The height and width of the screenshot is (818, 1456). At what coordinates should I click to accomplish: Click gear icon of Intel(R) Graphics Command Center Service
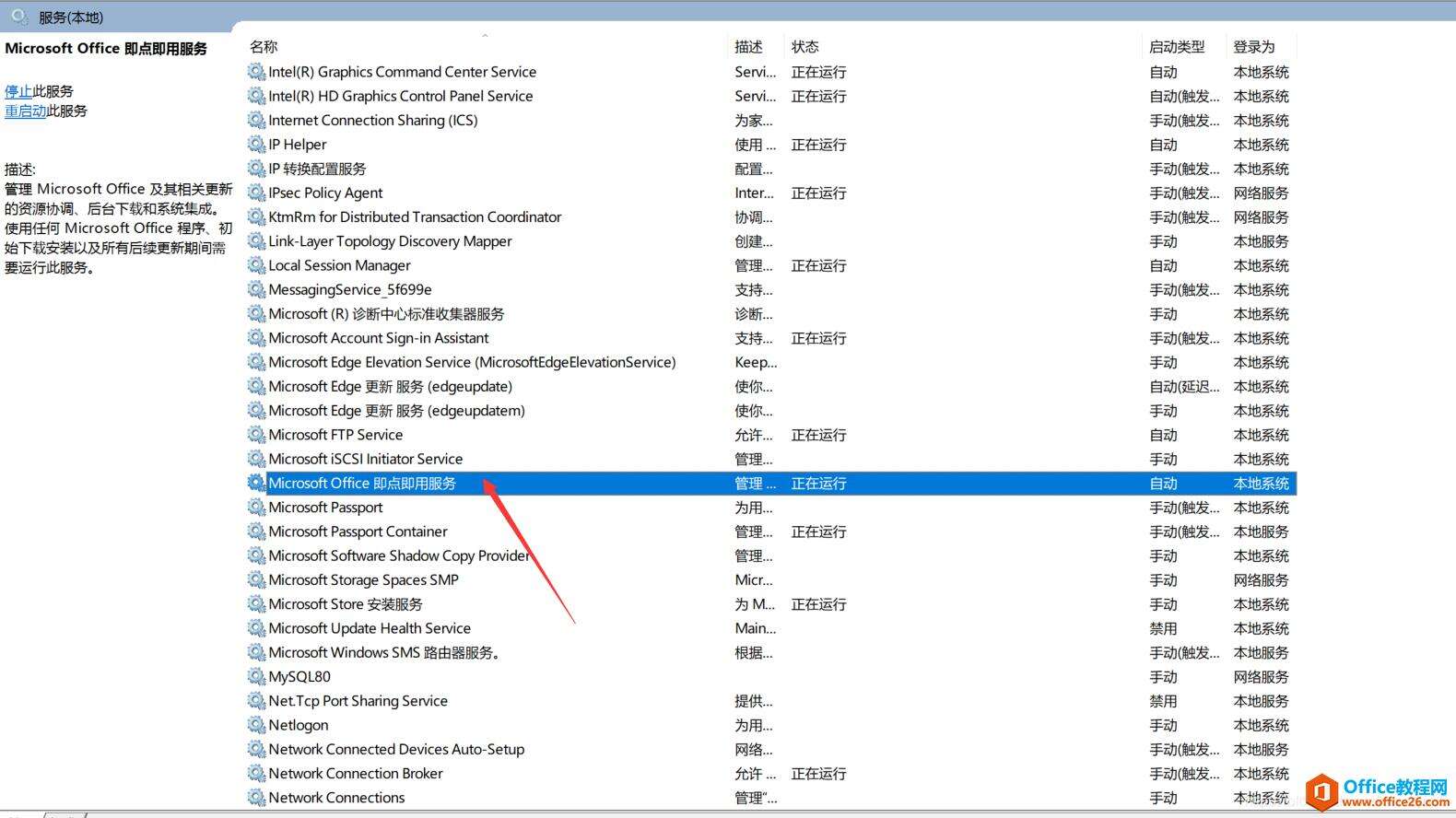(256, 72)
